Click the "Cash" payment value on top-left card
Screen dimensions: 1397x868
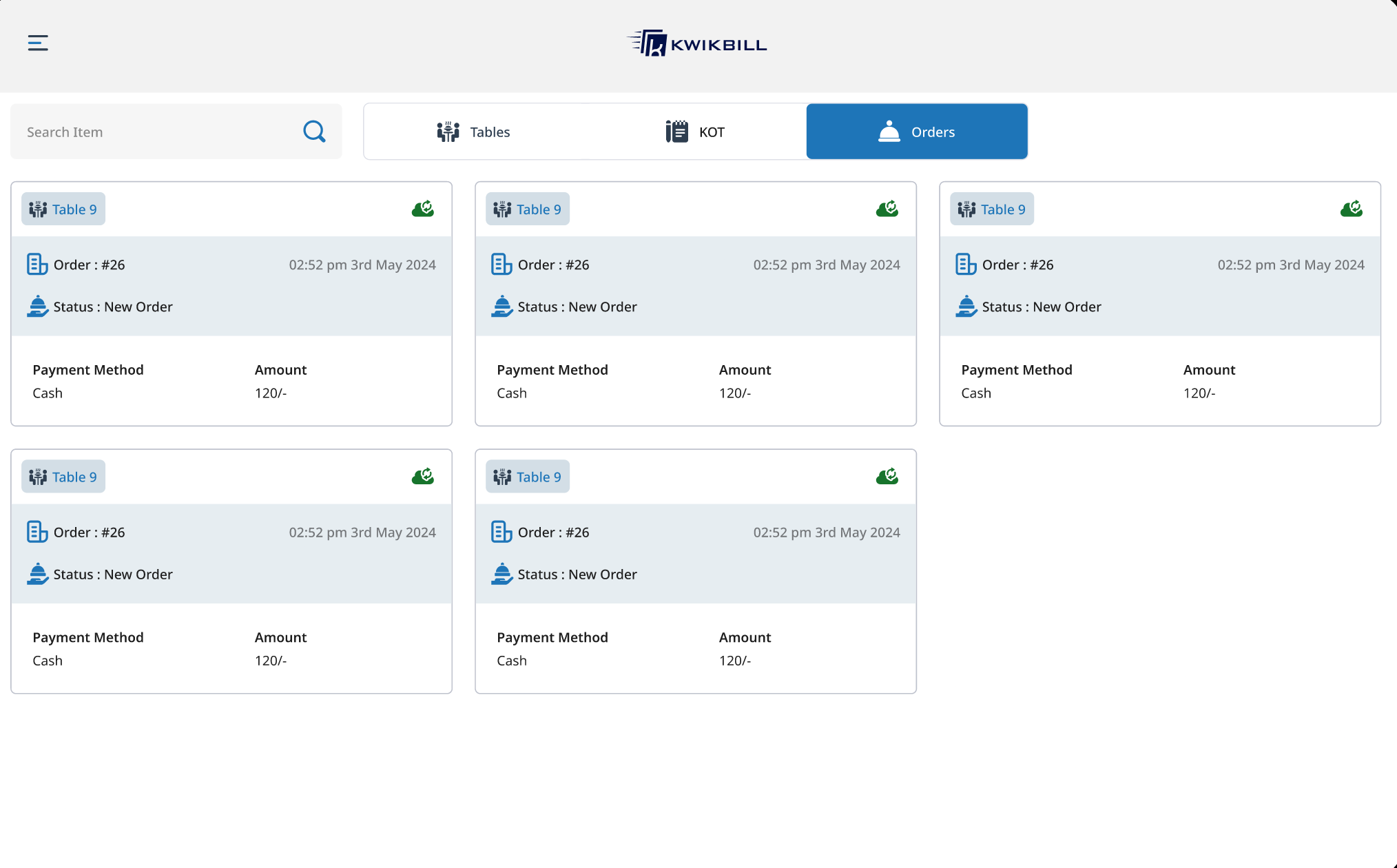click(x=48, y=393)
